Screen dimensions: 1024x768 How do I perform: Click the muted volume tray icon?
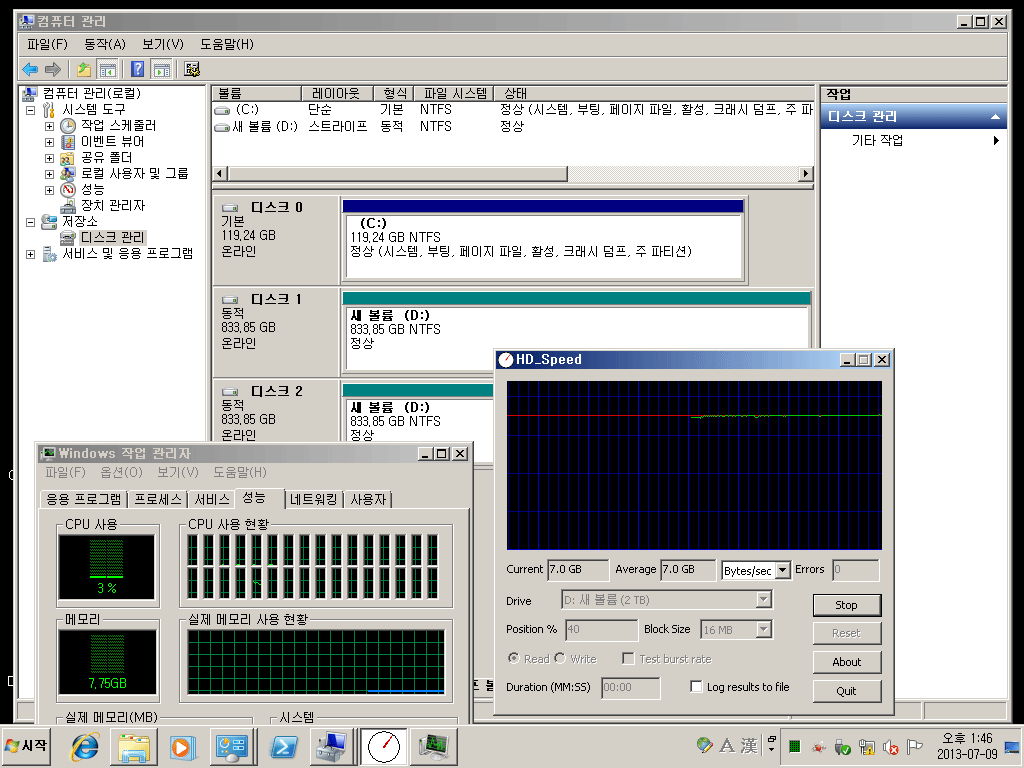click(890, 746)
